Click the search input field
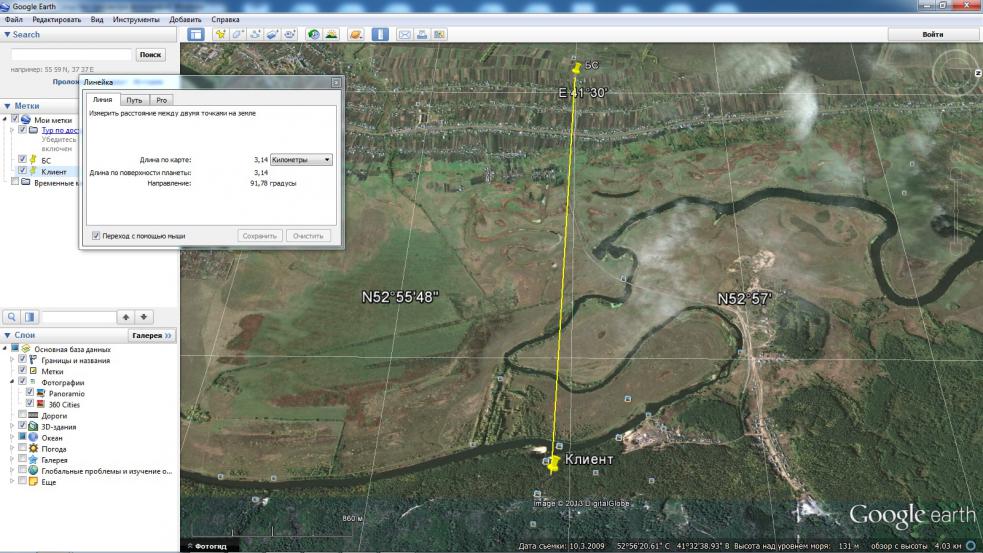983x553 pixels. pyautogui.click(x=71, y=55)
